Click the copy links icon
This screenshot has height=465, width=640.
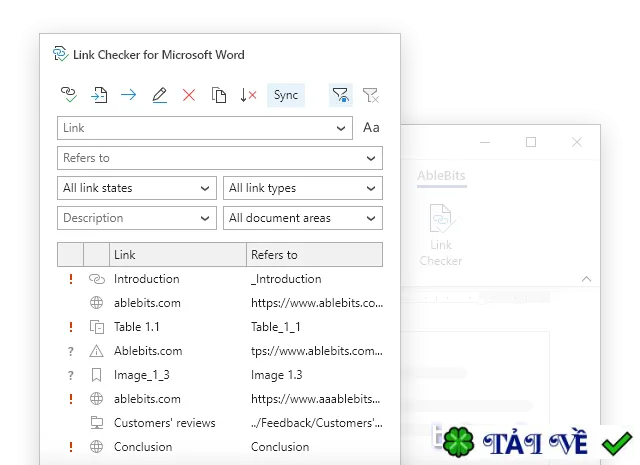point(219,95)
